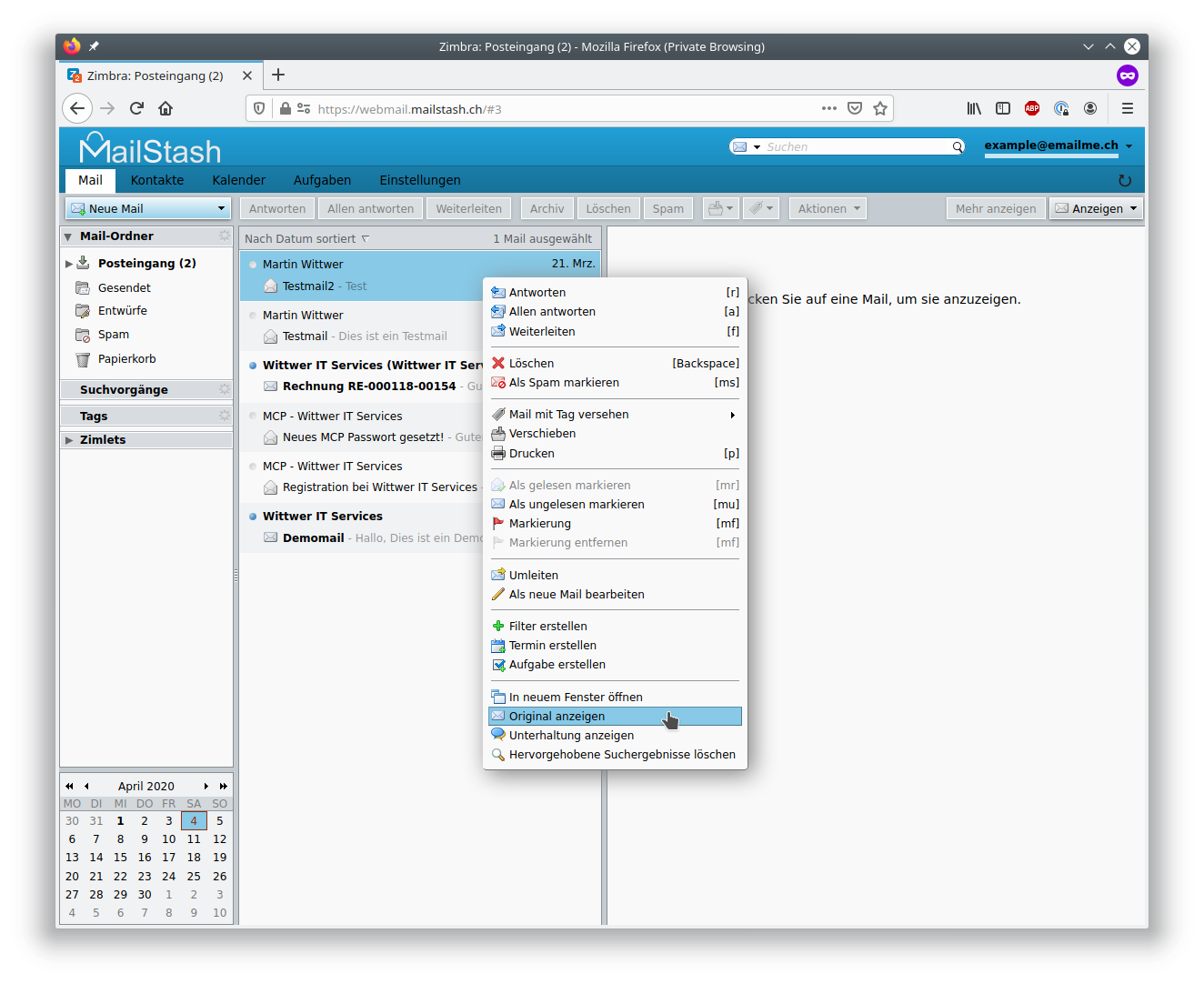Bookmark page with star icon
Image resolution: width=1204 pixels, height=984 pixels.
pyautogui.click(x=880, y=108)
